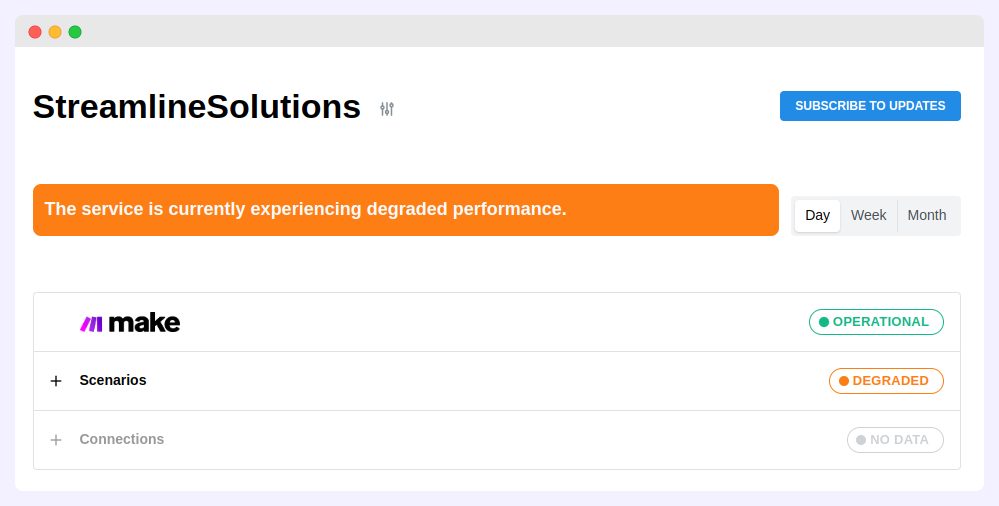Viewport: 999px width, 506px height.
Task: Close the window with the red button
Action: click(x=35, y=32)
